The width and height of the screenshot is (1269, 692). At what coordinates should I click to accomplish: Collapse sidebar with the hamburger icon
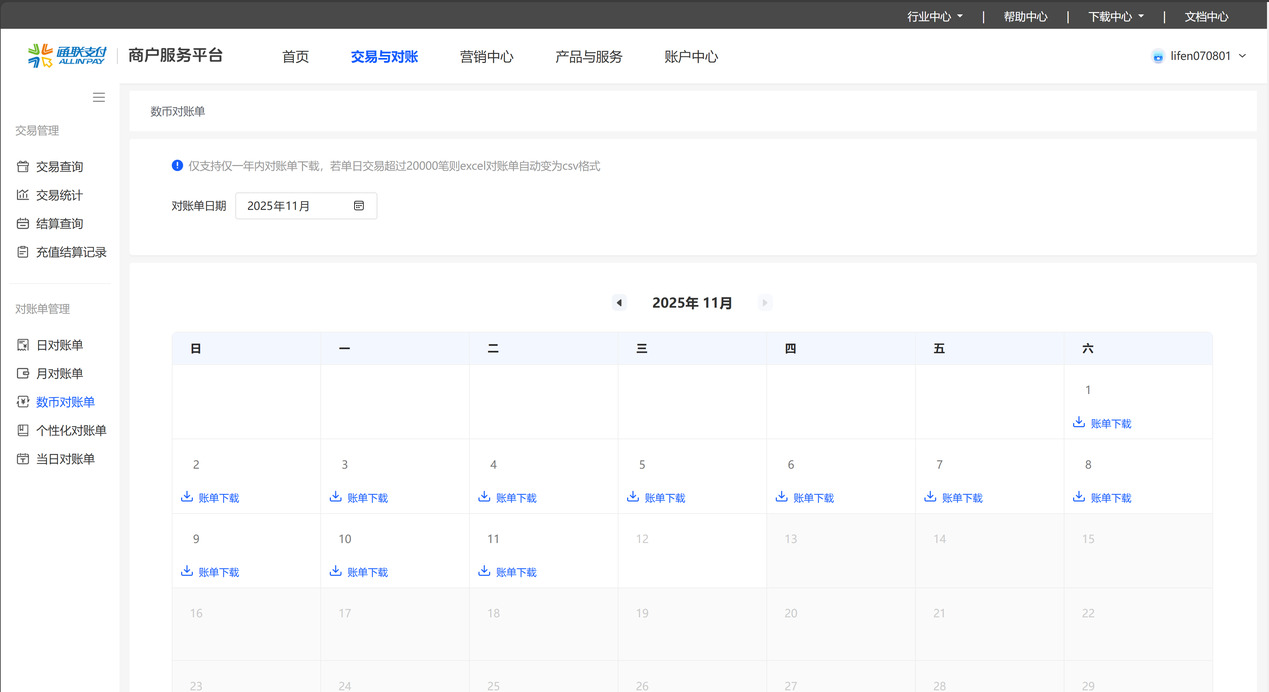99,97
